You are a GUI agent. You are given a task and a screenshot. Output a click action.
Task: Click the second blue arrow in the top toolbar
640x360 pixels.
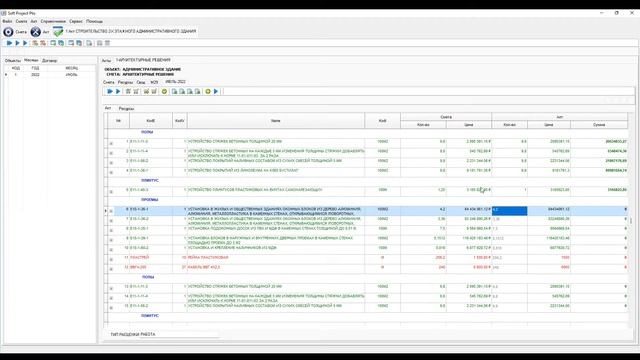[x=17, y=43]
